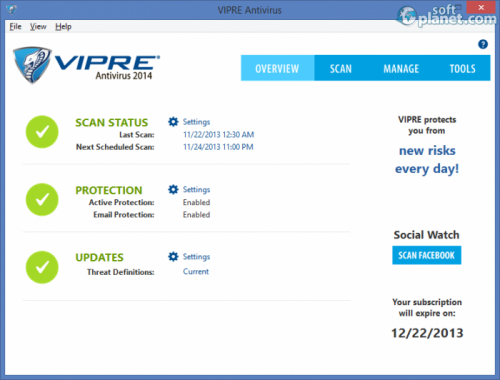Click the green Updates checkmark icon
This screenshot has height=380, width=500.
coord(42,267)
